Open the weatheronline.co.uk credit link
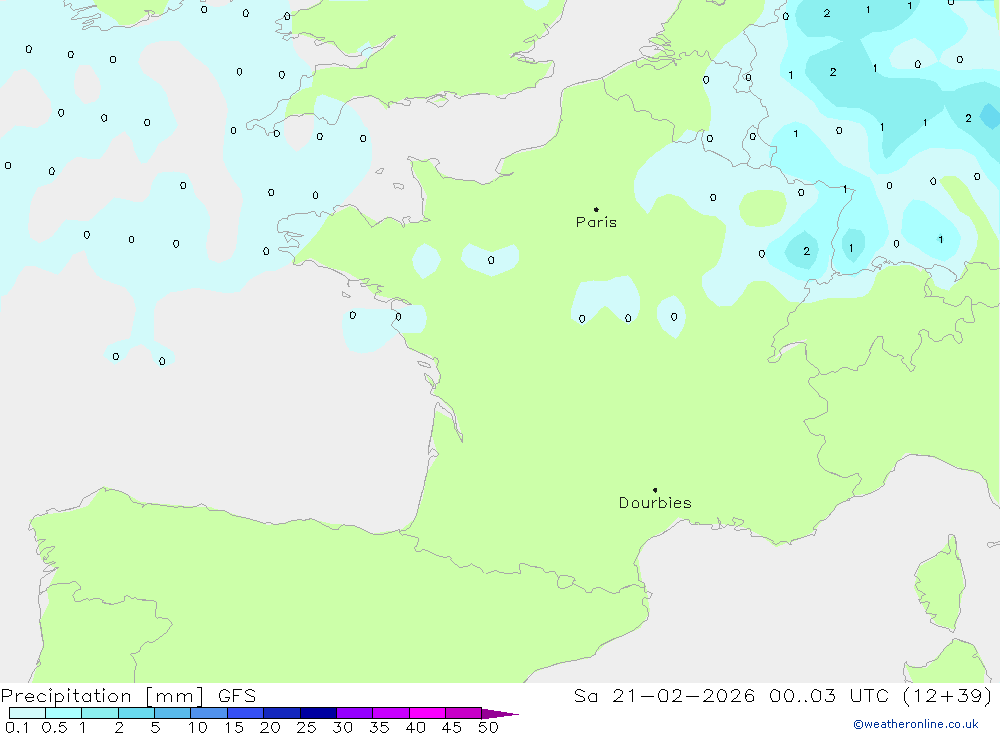1000x733 pixels. coord(916,724)
